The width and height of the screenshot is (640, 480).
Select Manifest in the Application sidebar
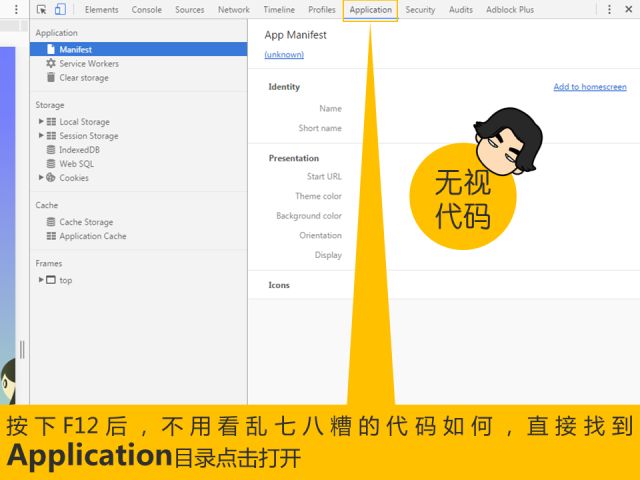point(138,49)
